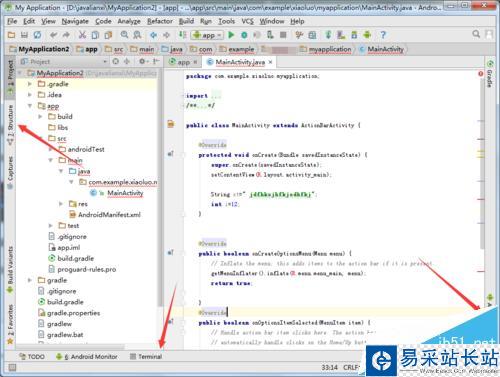Open Project panel settings gear icon
The height and width of the screenshot is (377, 500).
pos(143,61)
